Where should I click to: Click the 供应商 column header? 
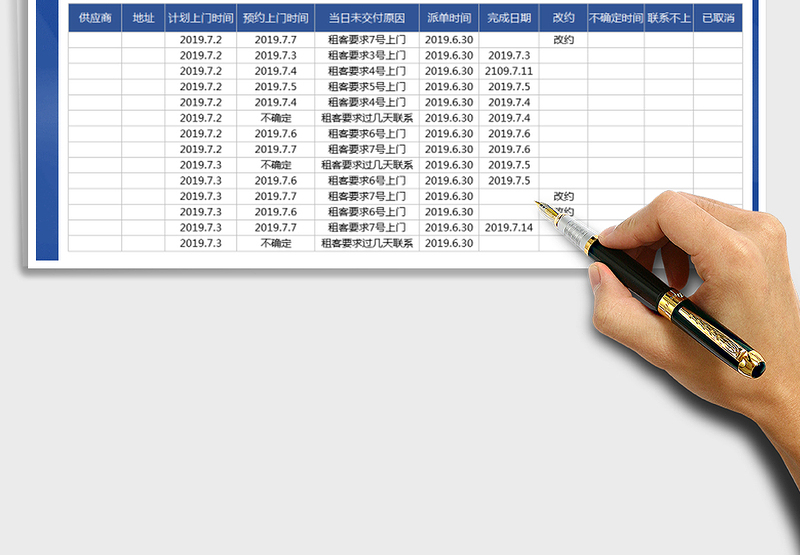95,18
